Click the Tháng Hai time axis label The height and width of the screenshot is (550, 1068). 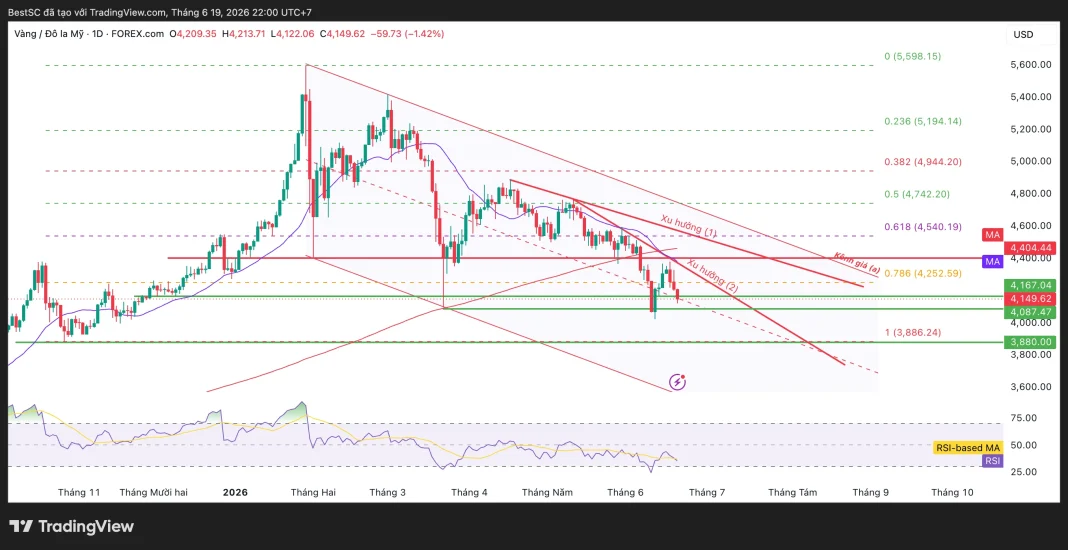(x=313, y=492)
